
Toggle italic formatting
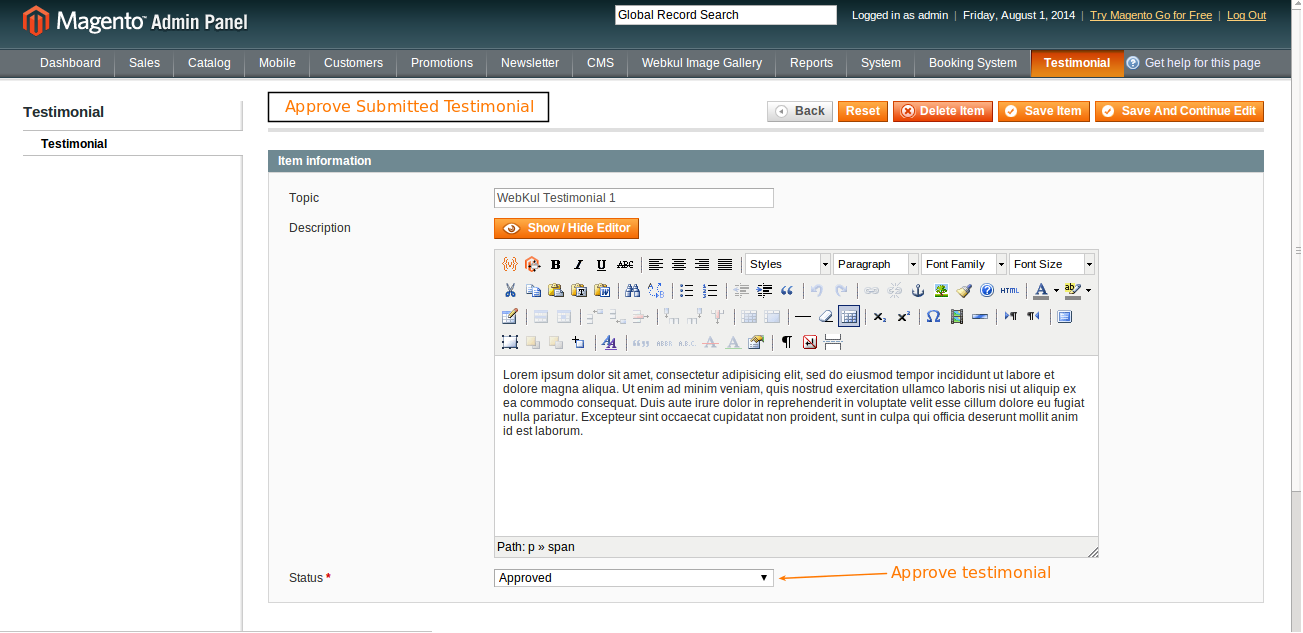point(578,264)
